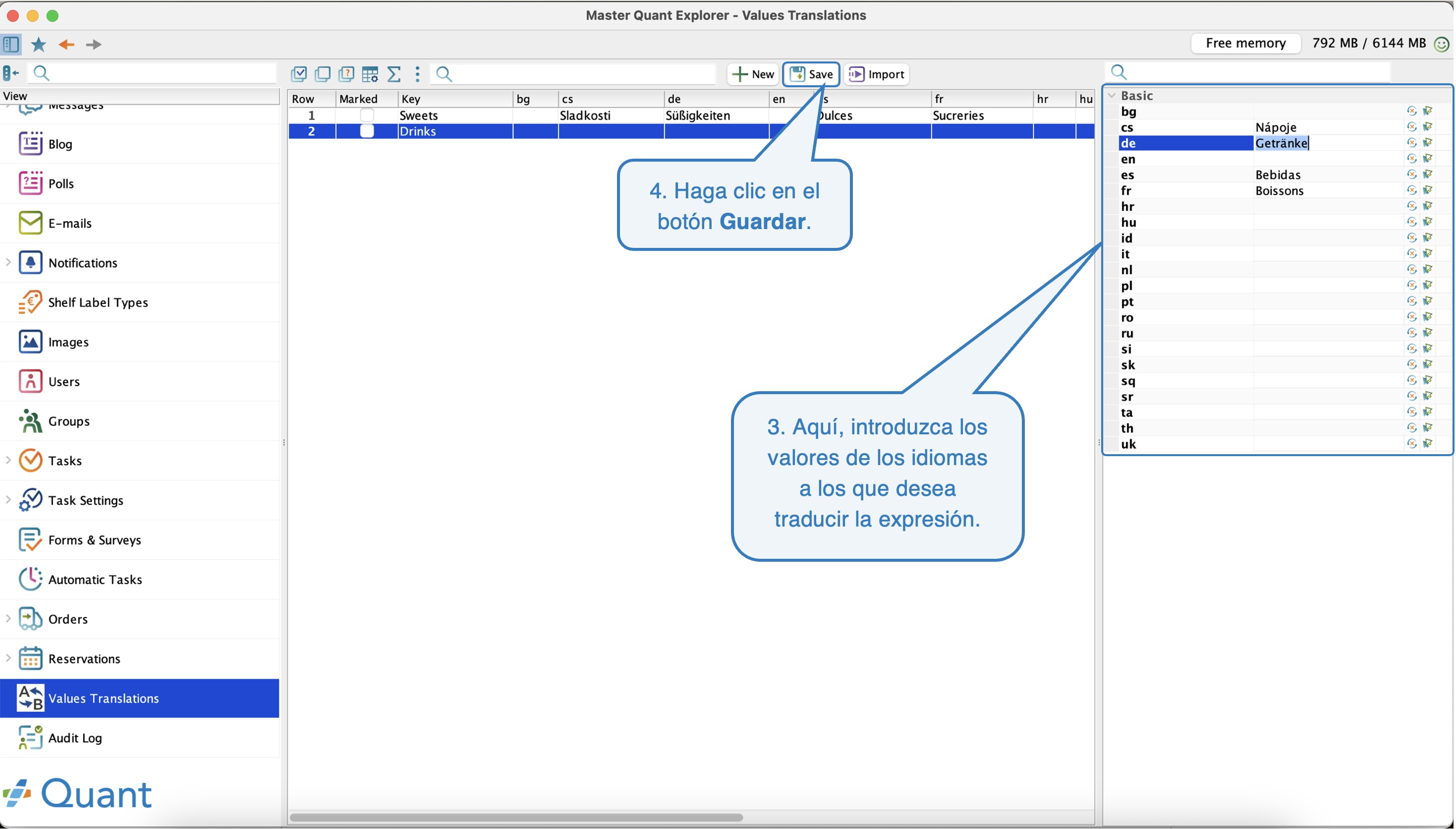
Task: Expand the Tasks tree node
Action: [x=8, y=460]
